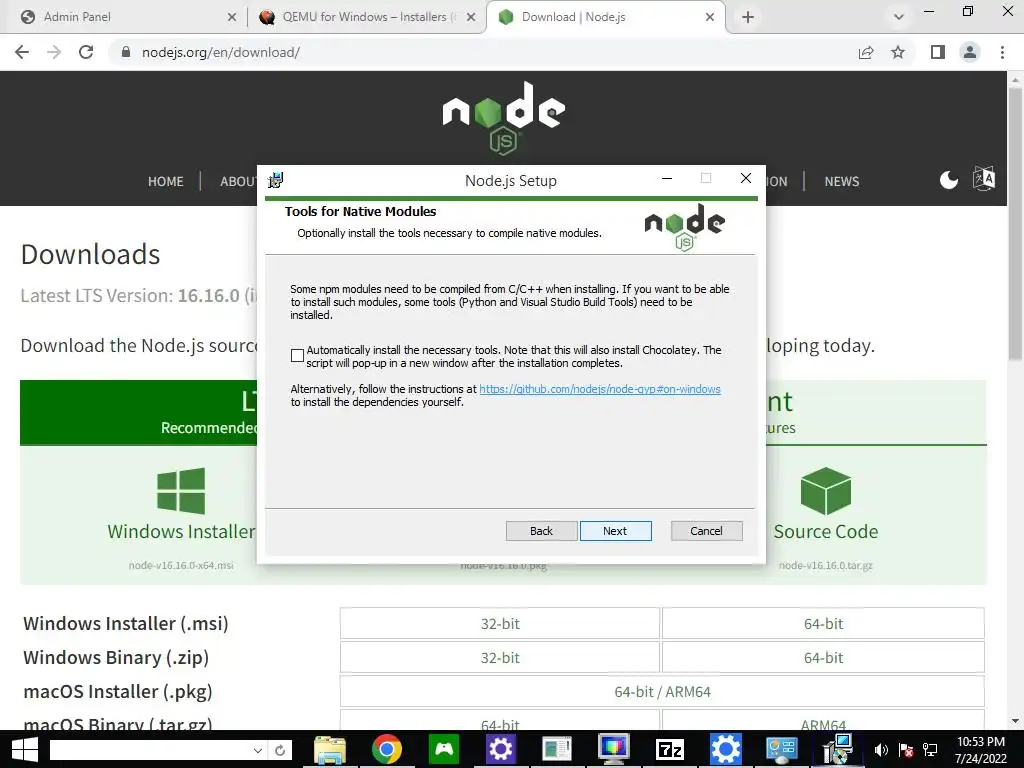This screenshot has width=1024, height=768.
Task: Reload the nodejs.org page
Action: coord(86,52)
